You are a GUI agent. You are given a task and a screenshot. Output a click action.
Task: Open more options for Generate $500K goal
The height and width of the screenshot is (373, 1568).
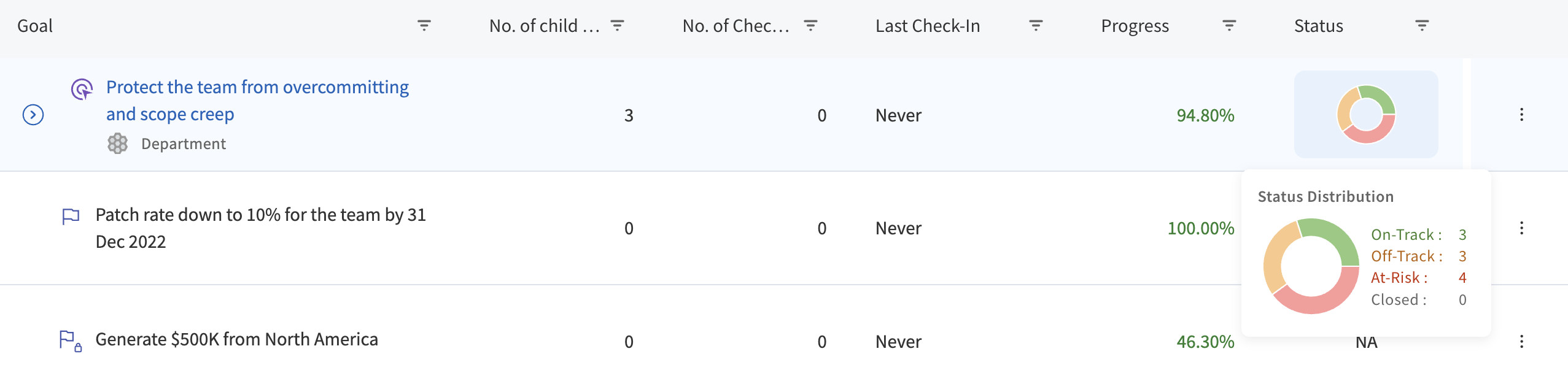pyautogui.click(x=1521, y=342)
